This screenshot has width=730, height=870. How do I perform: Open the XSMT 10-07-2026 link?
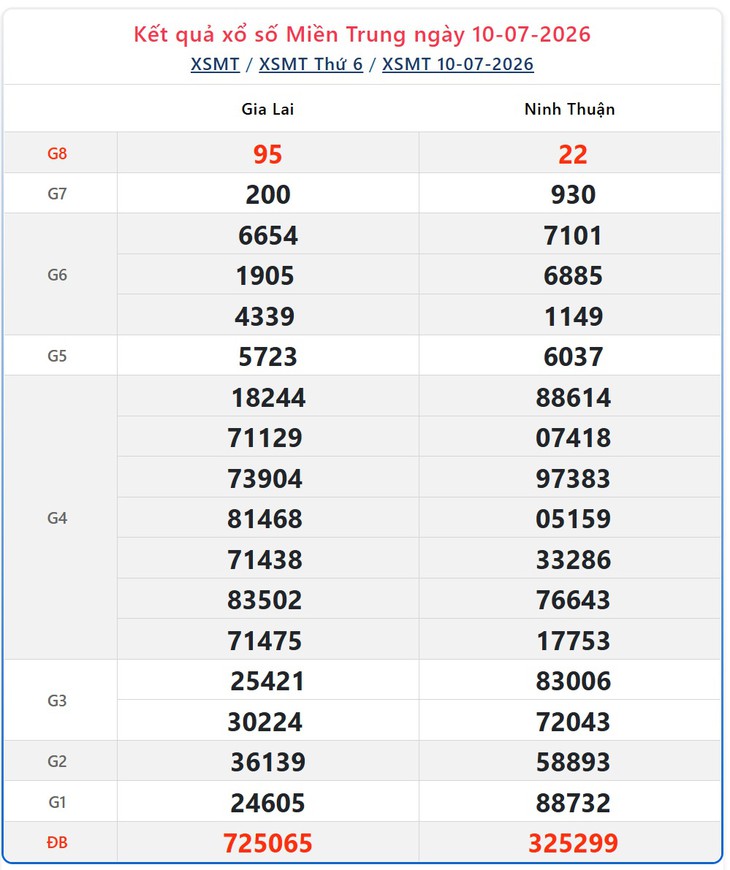(458, 64)
